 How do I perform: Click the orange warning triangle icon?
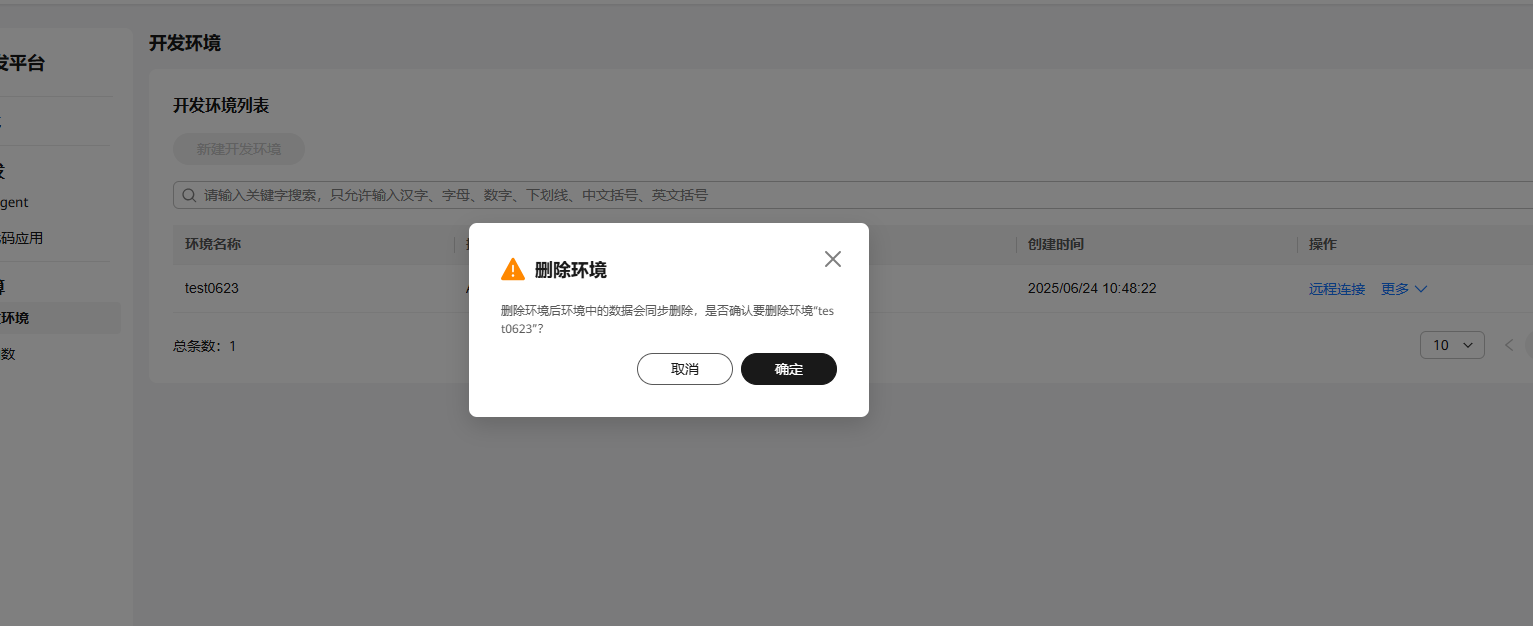pos(513,269)
